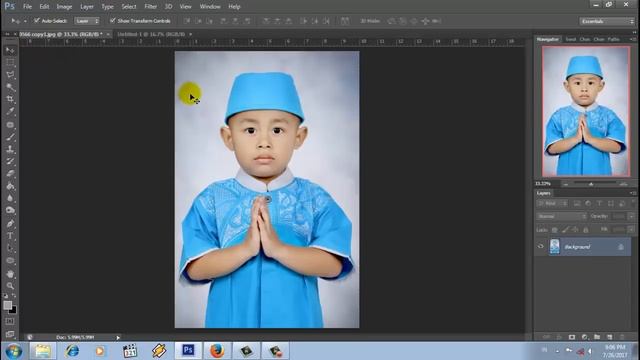This screenshot has width=640, height=360.
Task: Select the Horizontal Type tool
Action: [10, 236]
